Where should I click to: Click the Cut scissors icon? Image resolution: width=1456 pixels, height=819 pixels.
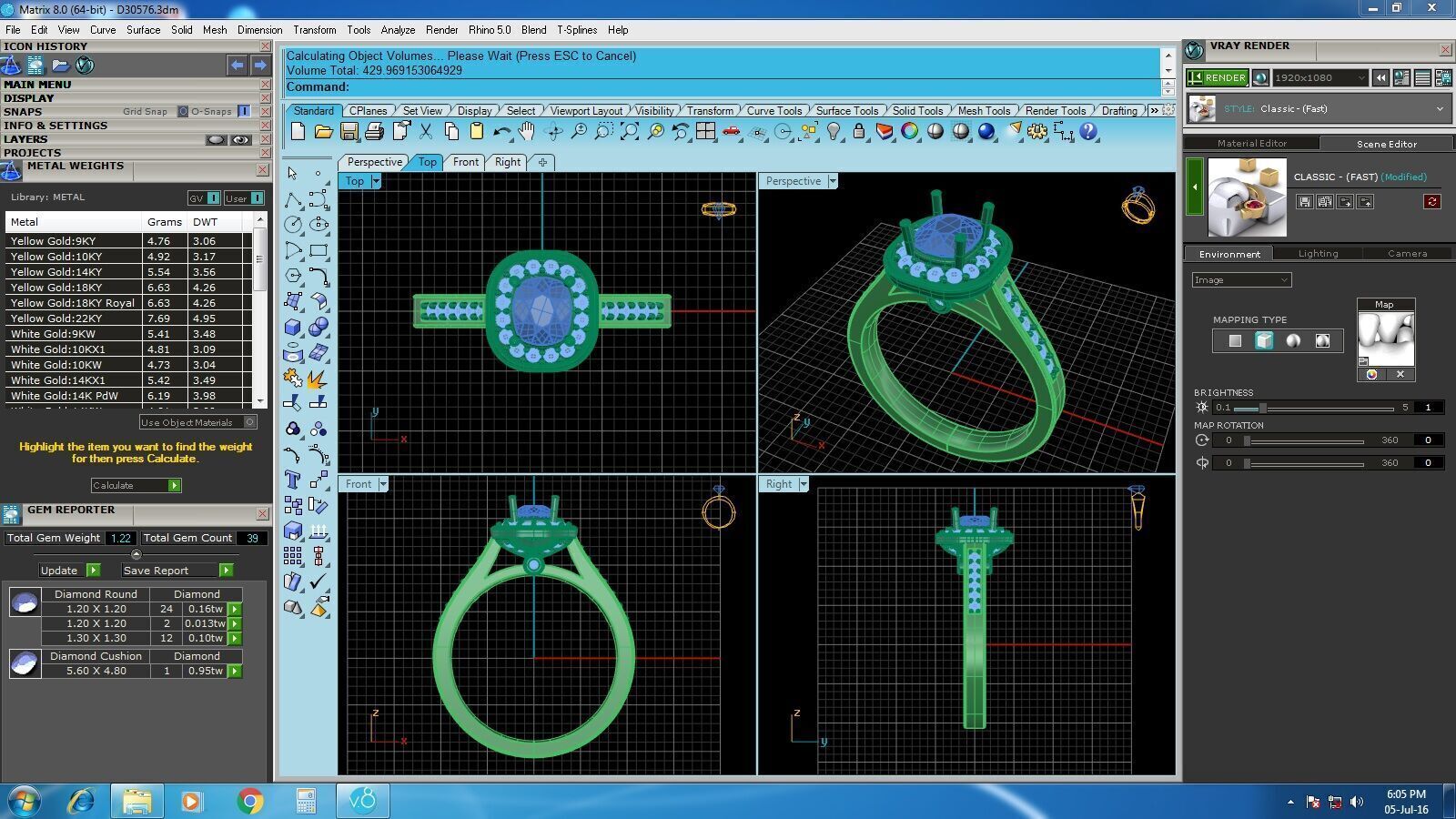click(x=425, y=132)
